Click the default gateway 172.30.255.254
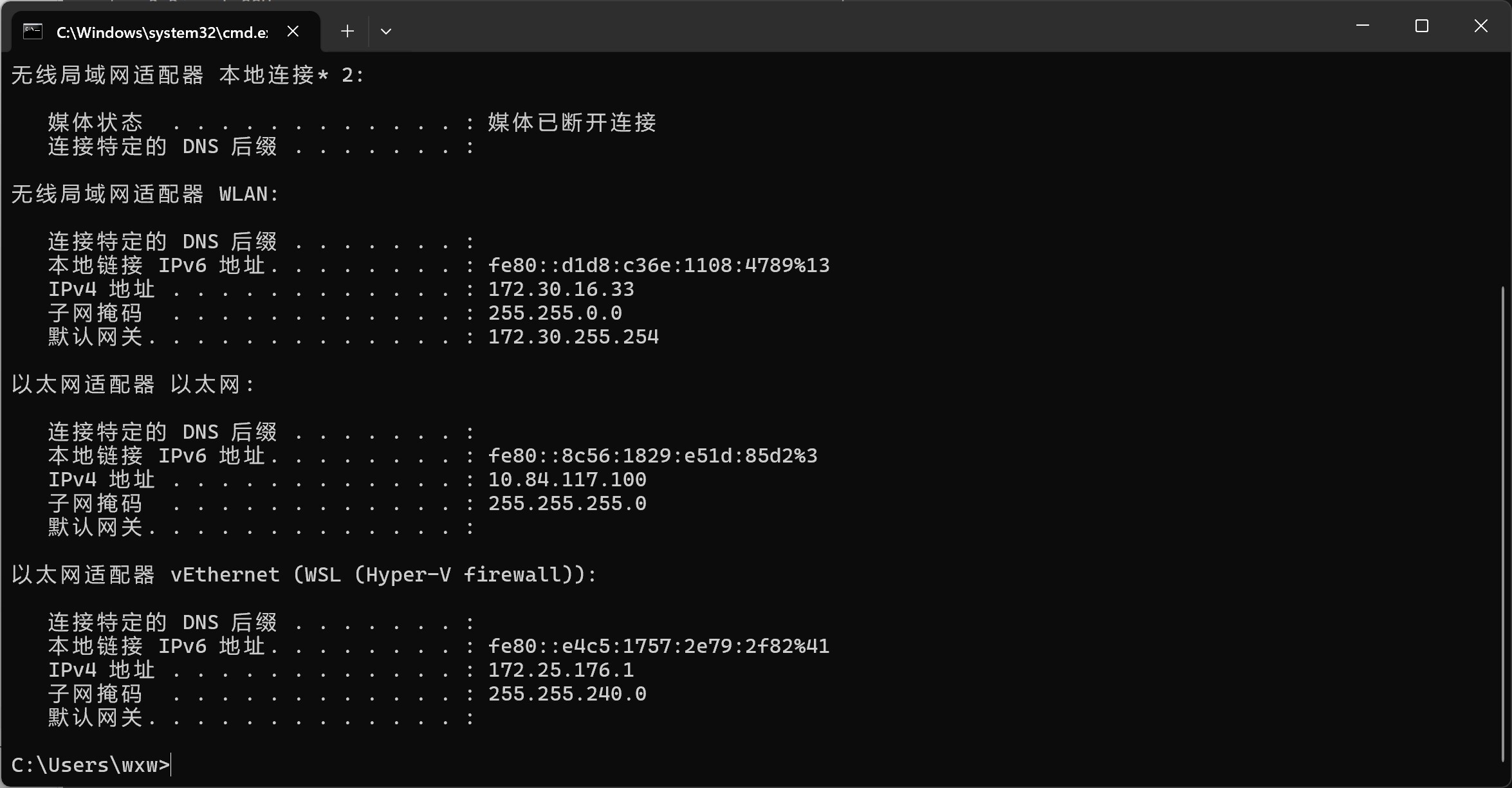 [x=573, y=337]
